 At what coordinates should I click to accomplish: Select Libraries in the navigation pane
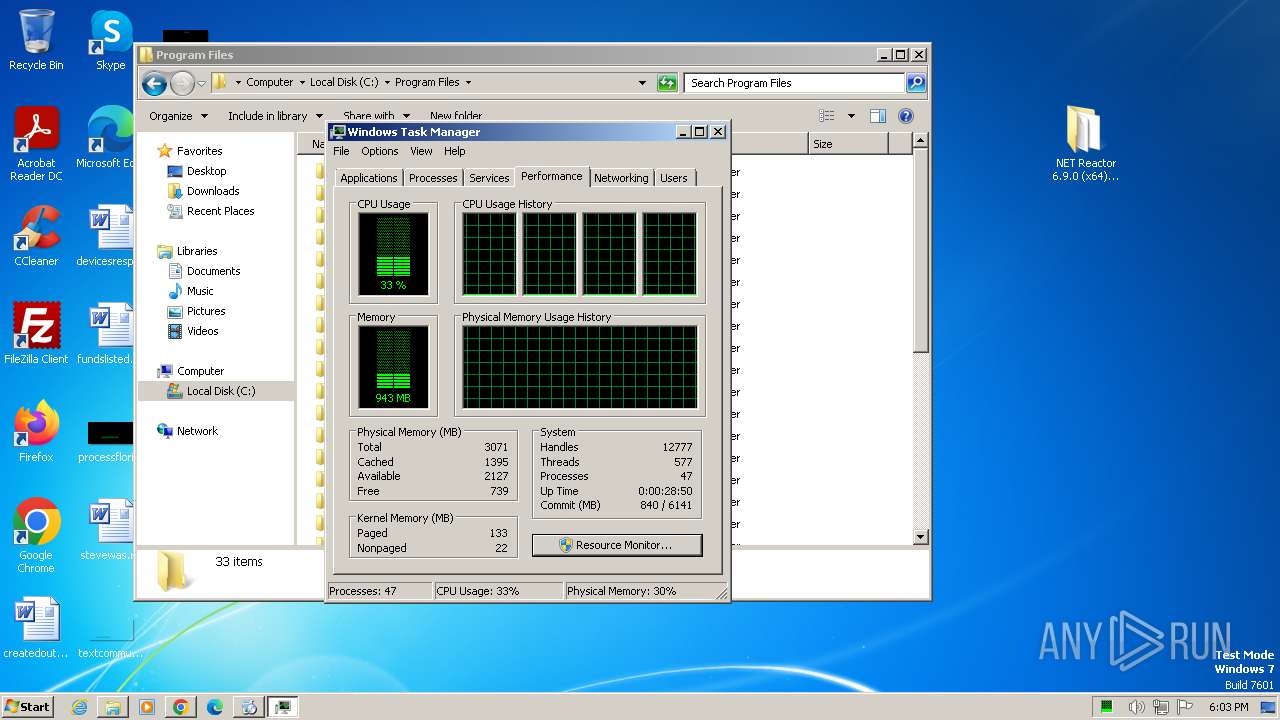pyautogui.click(x=197, y=251)
